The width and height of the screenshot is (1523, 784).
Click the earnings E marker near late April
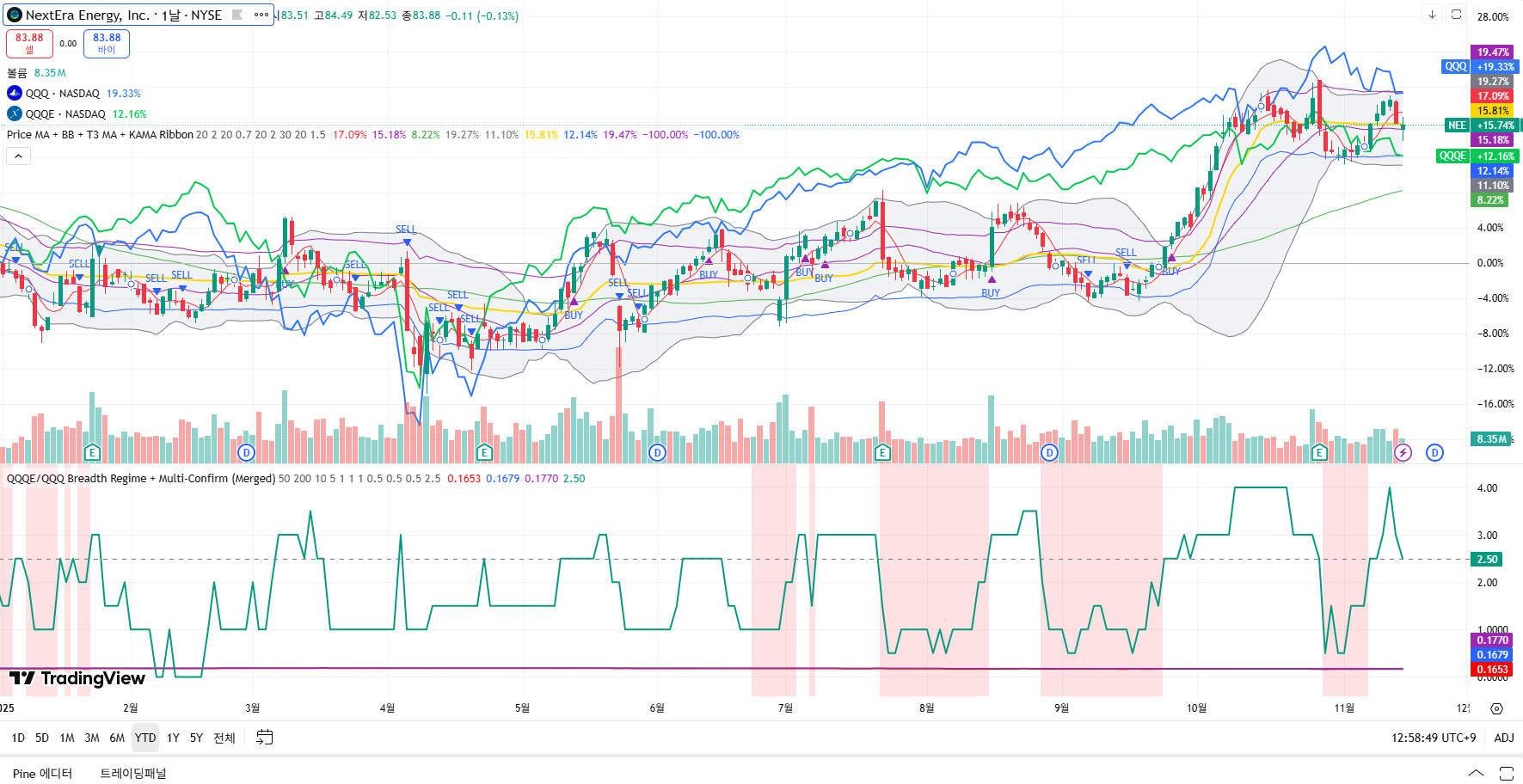(484, 452)
